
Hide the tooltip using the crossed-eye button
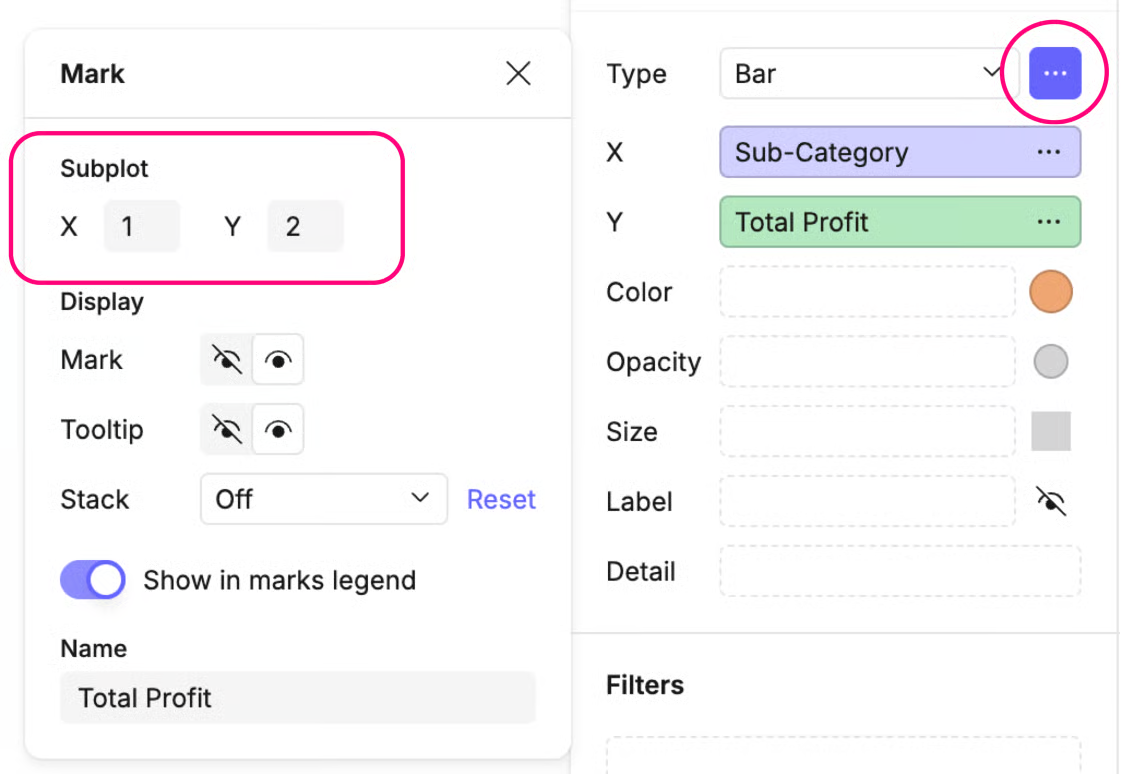click(227, 430)
